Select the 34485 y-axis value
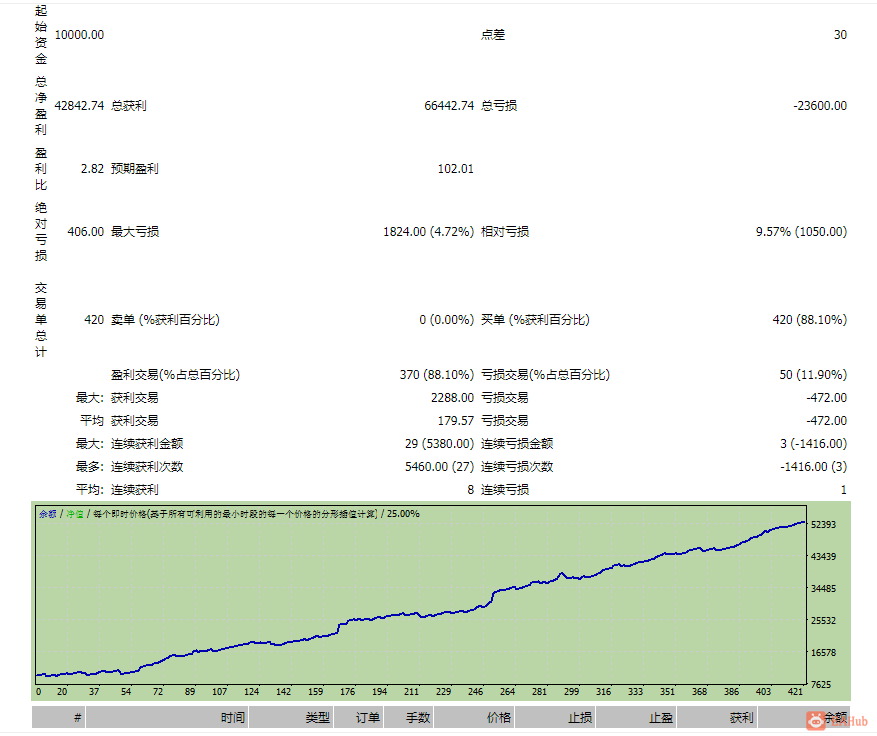 coord(823,588)
